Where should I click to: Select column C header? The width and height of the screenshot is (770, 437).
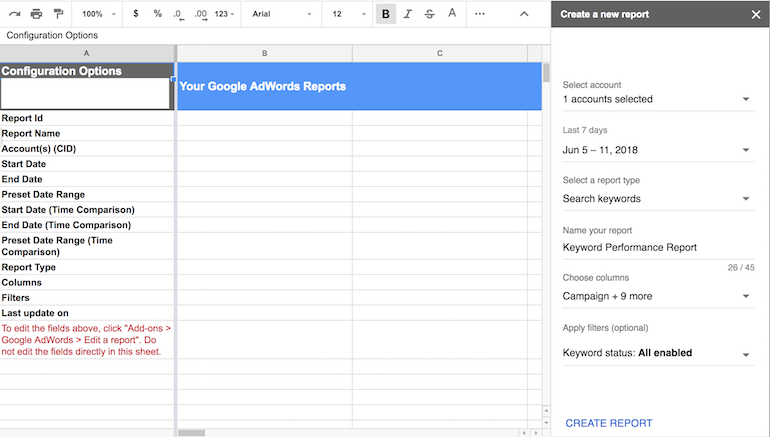coord(440,54)
